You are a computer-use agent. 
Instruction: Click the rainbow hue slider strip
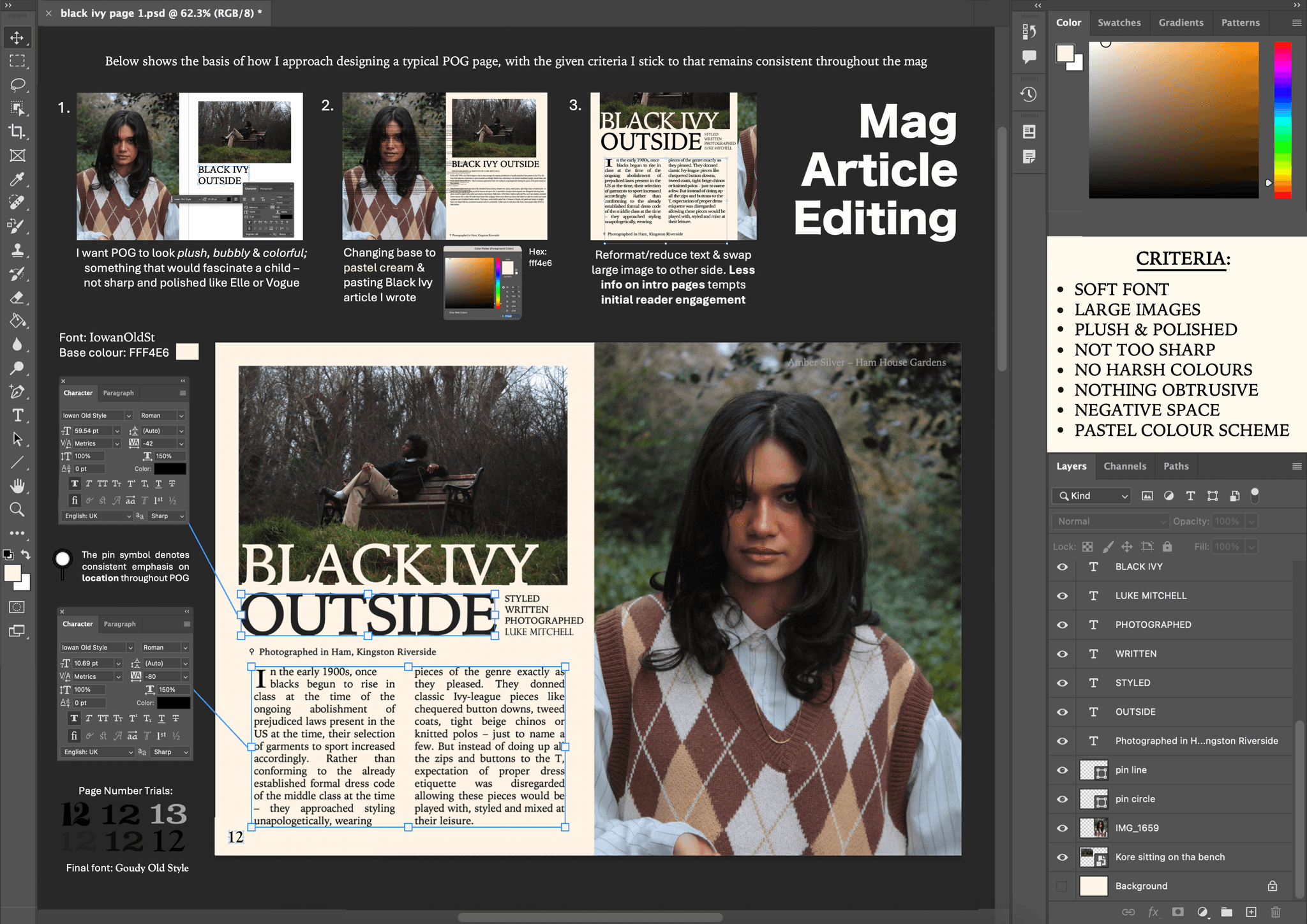pyautogui.click(x=1283, y=120)
